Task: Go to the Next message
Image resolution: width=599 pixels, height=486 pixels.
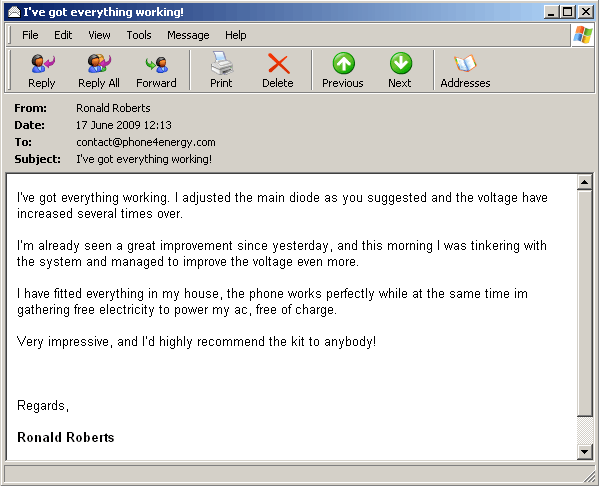Action: click(x=400, y=71)
